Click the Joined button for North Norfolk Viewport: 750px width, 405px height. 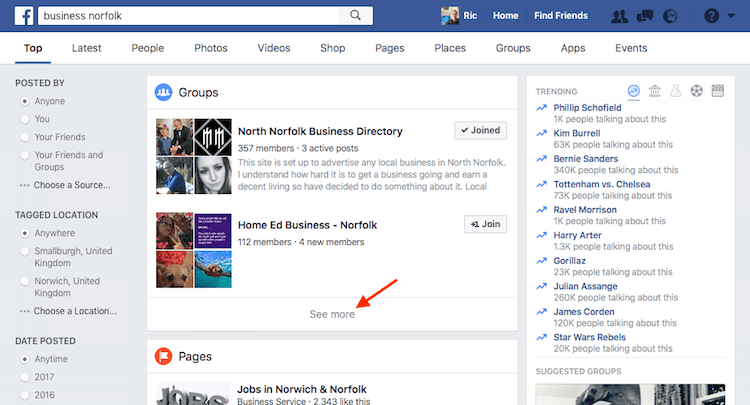pyautogui.click(x=481, y=130)
